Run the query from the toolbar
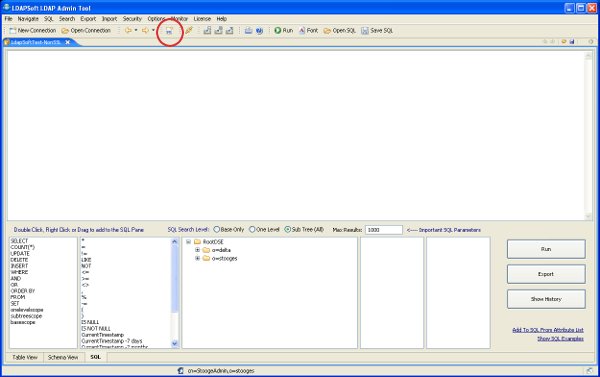 coord(284,31)
